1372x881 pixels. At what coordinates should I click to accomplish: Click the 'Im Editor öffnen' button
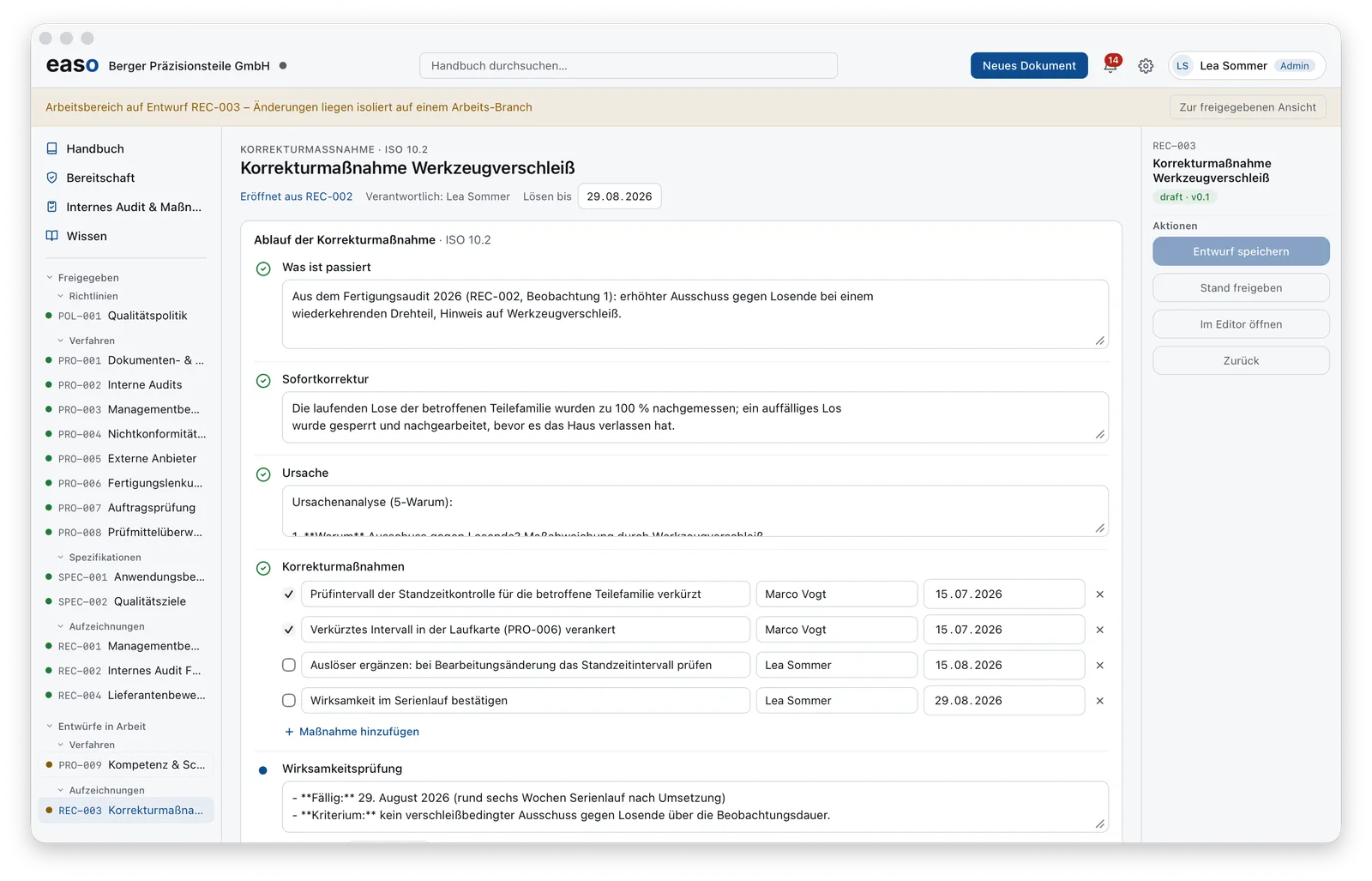click(1241, 324)
